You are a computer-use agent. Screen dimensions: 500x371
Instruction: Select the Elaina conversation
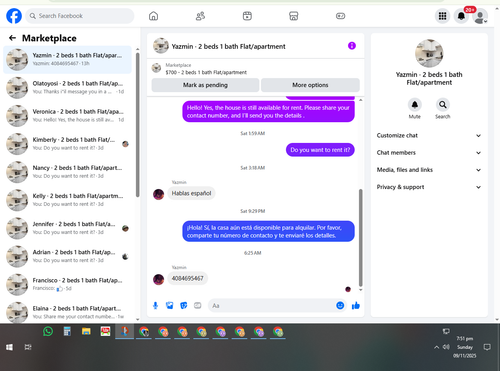[67, 312]
